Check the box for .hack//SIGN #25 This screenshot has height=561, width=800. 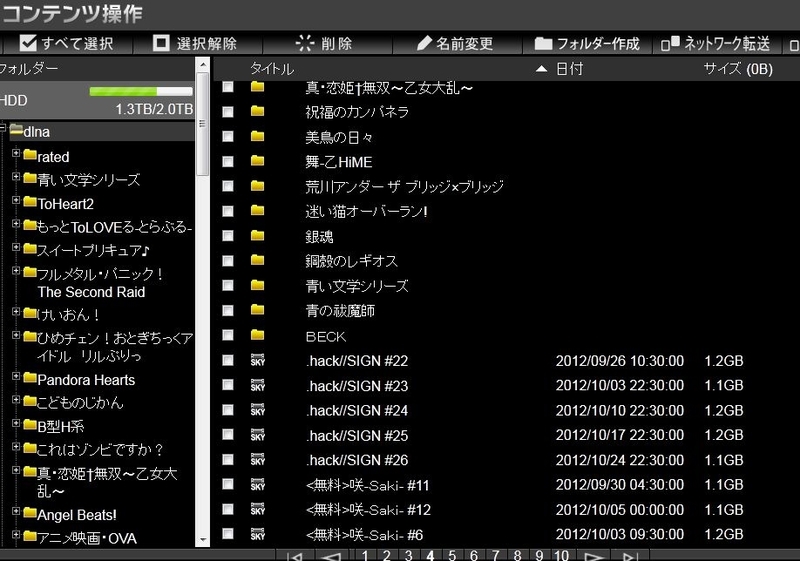point(228,435)
